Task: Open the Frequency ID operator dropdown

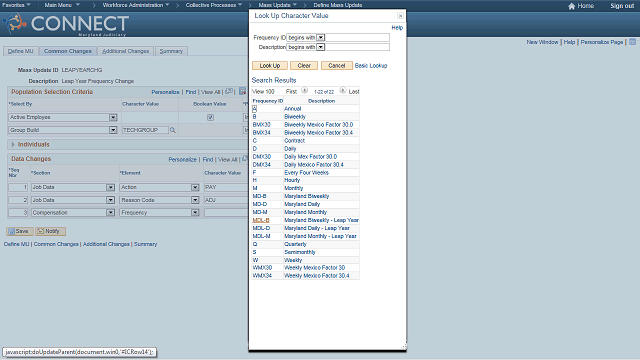Action: (321, 38)
